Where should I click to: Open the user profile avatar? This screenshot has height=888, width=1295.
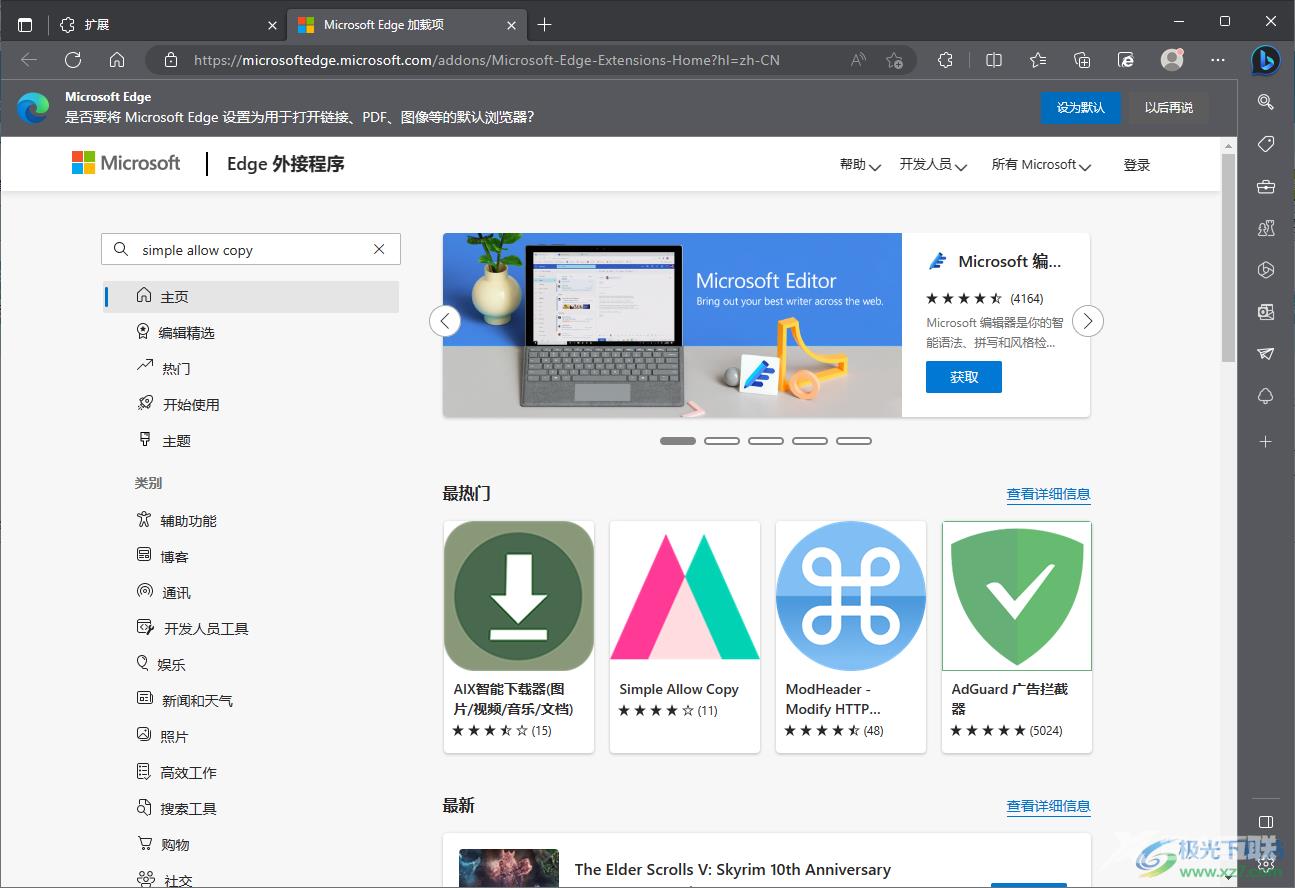pyautogui.click(x=1172, y=60)
